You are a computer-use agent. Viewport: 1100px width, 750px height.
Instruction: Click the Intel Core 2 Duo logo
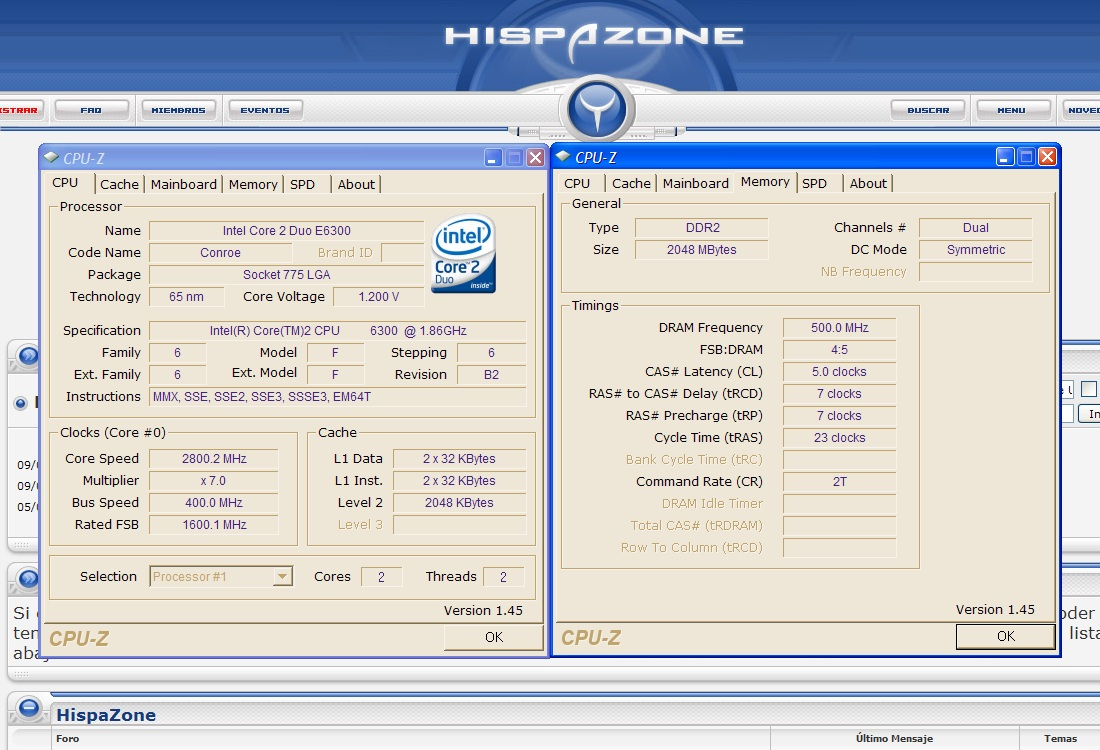(x=463, y=254)
